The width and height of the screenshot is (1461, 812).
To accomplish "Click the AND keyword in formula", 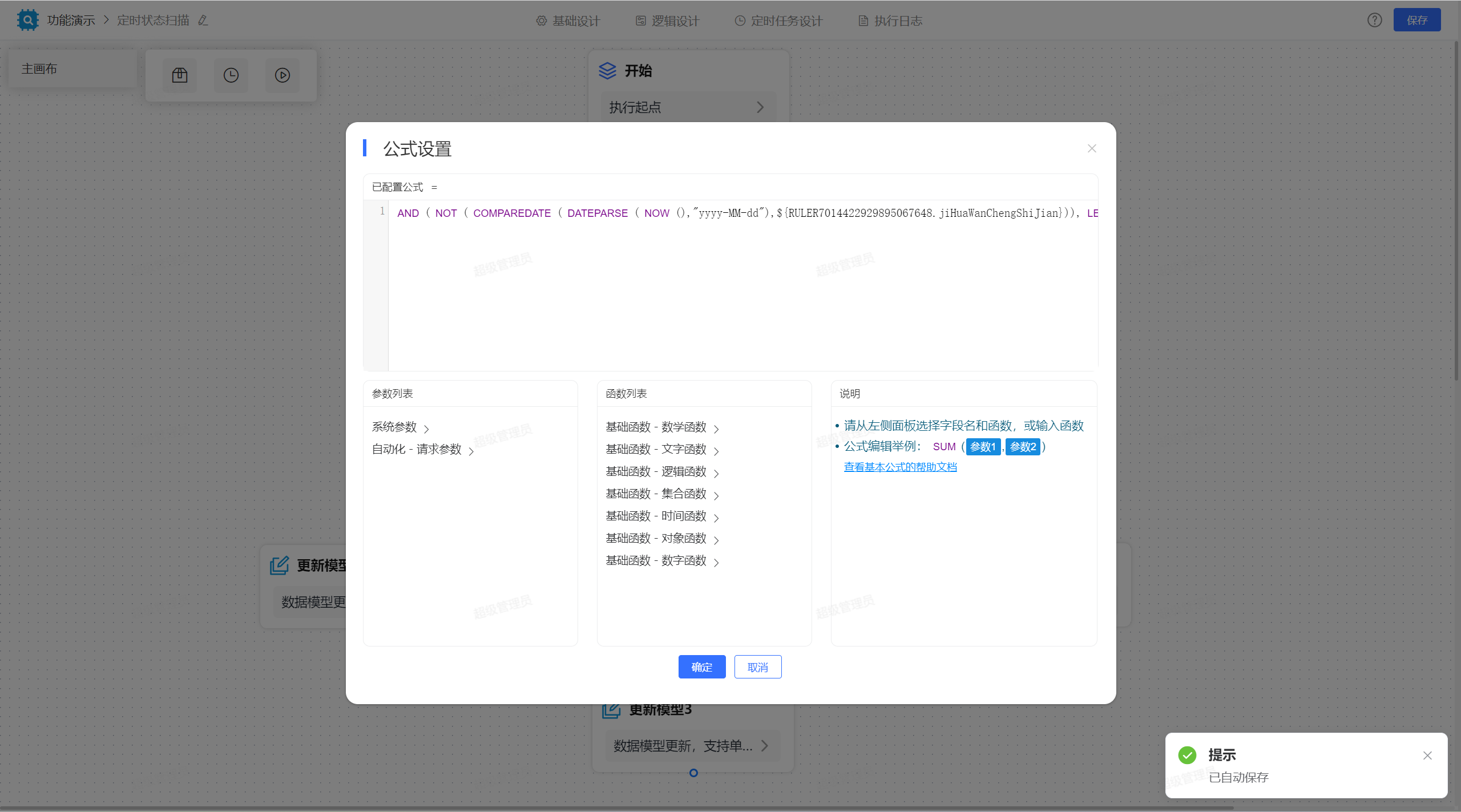I will coord(408,213).
